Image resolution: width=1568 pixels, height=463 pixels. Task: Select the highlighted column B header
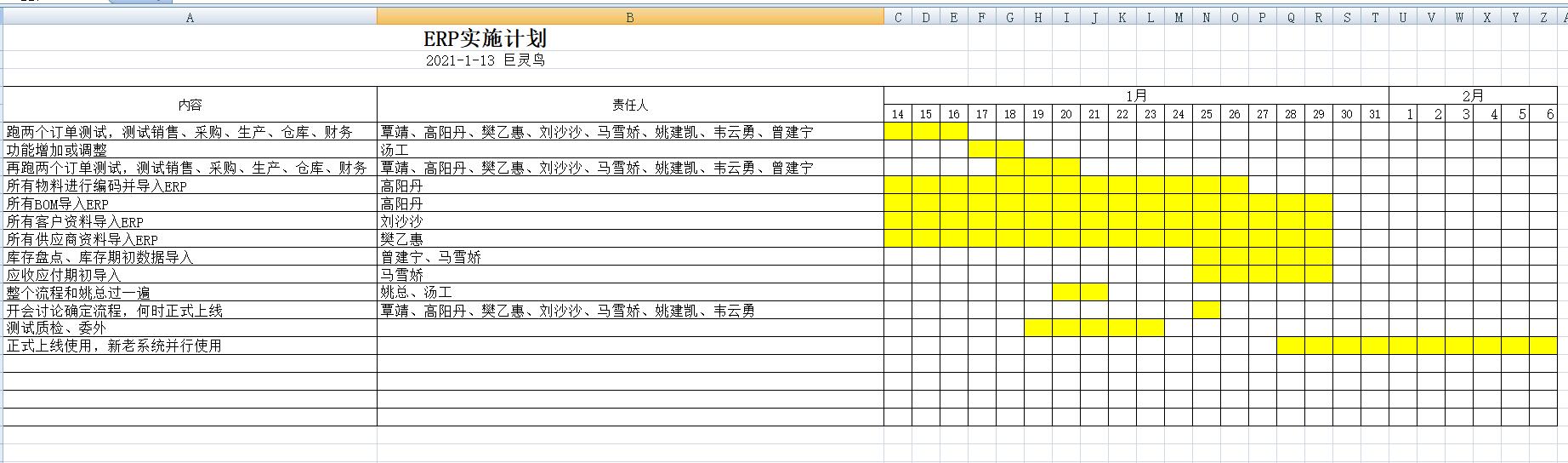(x=629, y=17)
